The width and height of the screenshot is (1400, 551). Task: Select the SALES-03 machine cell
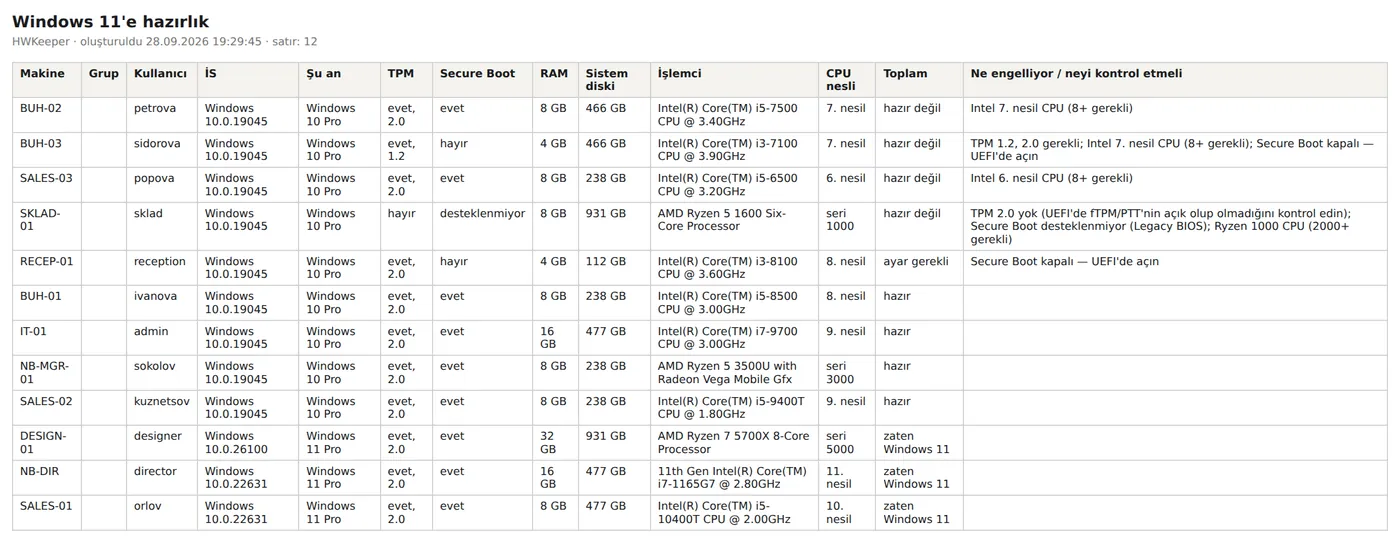(47, 185)
